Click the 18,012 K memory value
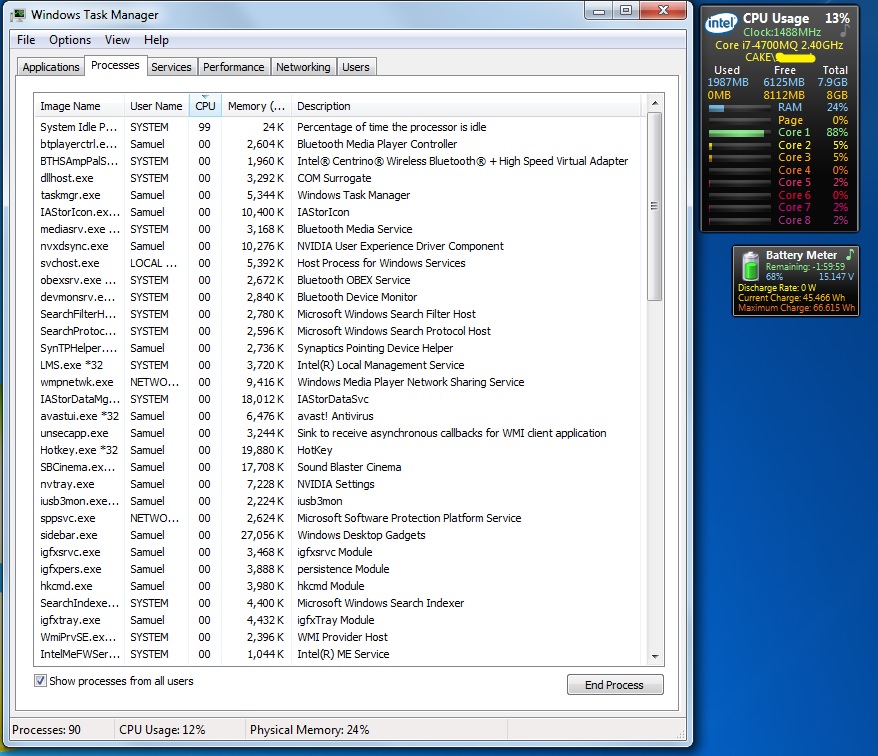 tap(263, 399)
